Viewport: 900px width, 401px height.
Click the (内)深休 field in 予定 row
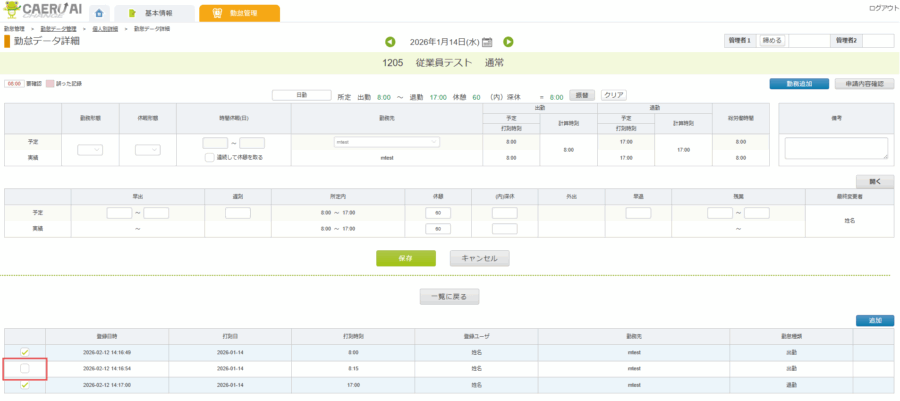click(x=505, y=213)
